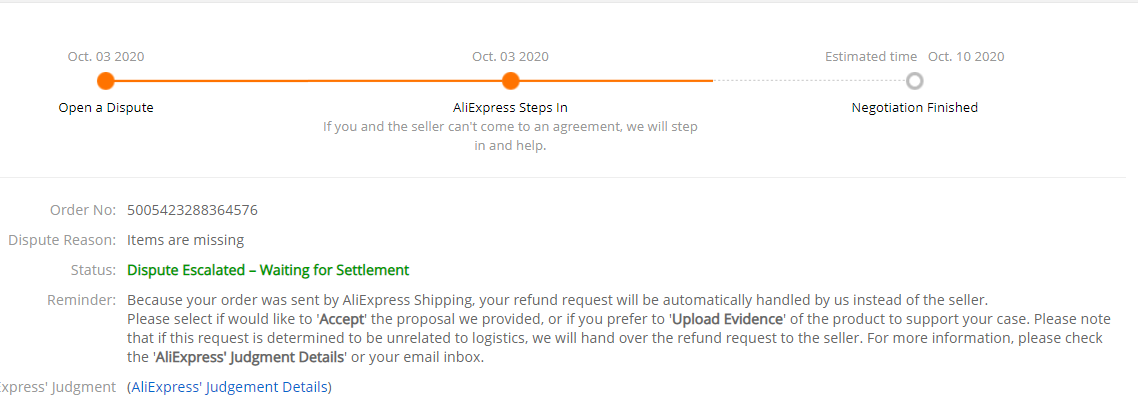
Task: Click the order number 5005423288364576
Action: 192,210
